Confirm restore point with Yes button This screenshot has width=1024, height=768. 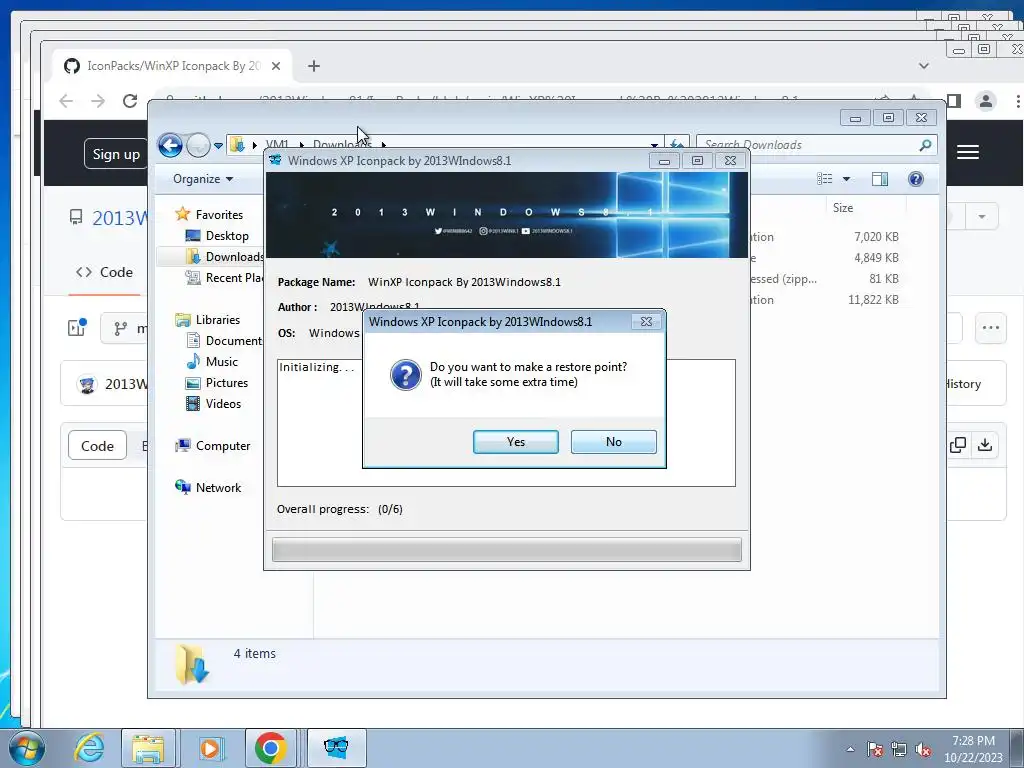515,441
